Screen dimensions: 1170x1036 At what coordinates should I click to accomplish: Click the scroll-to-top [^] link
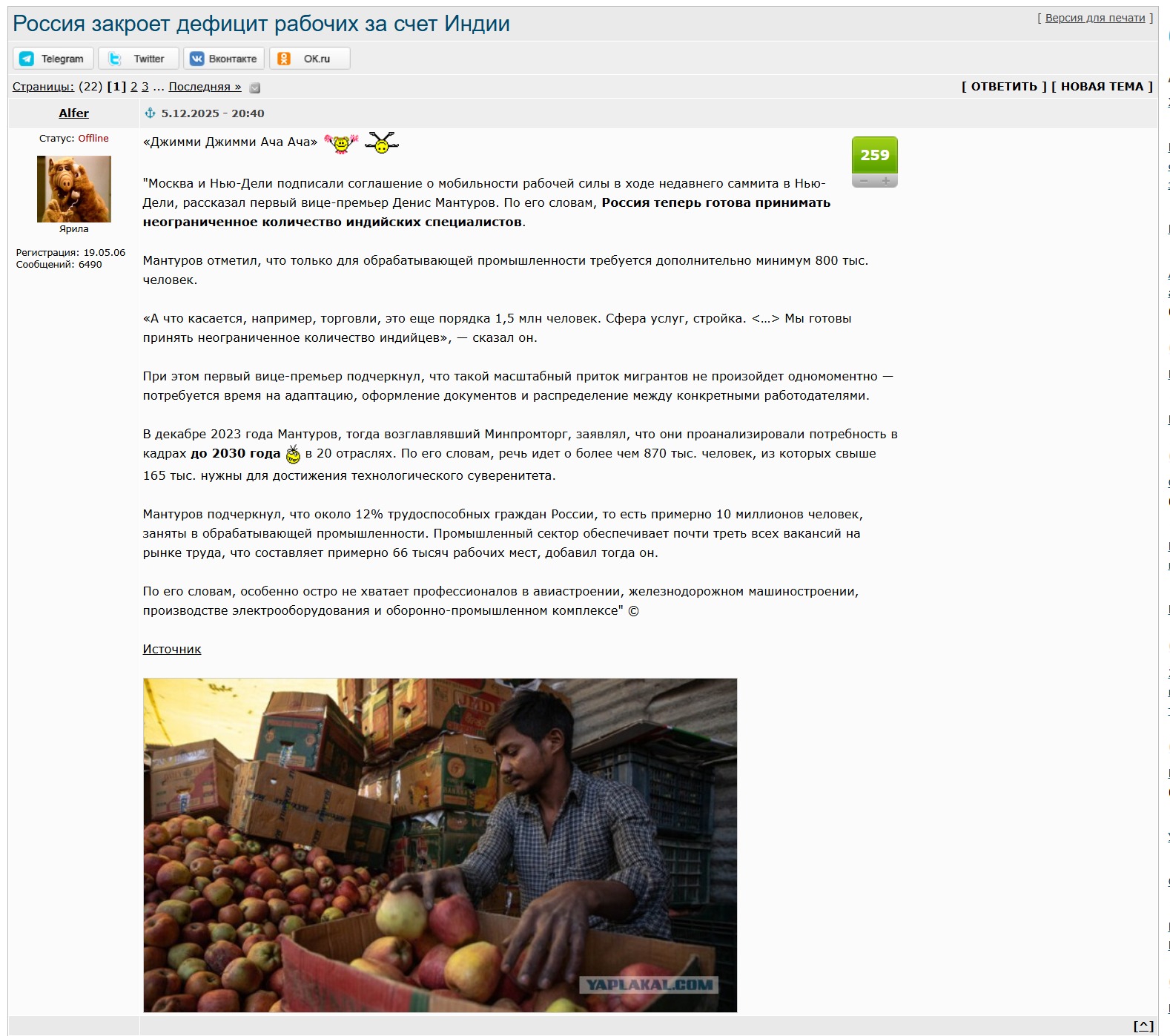tap(1143, 1026)
